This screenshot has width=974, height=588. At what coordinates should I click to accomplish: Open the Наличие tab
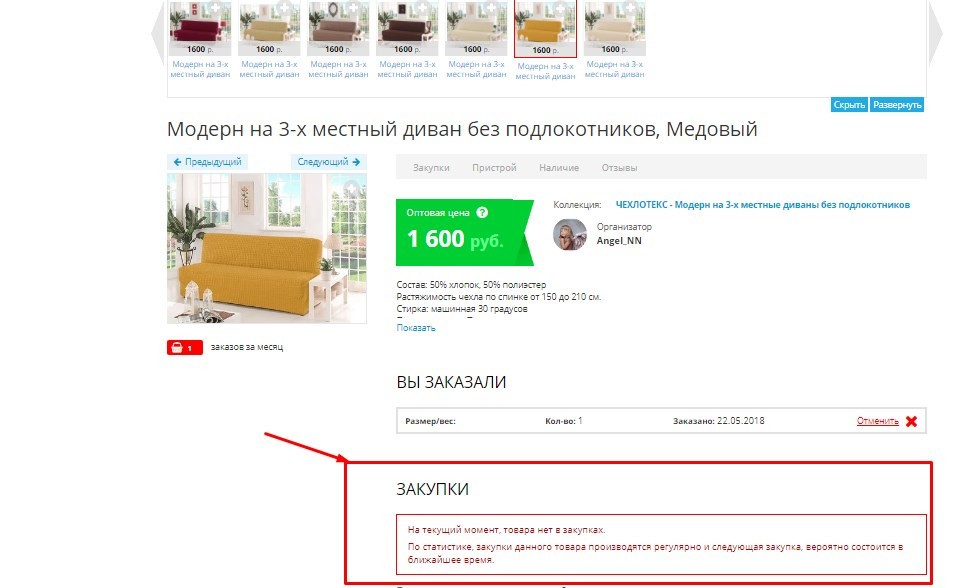coord(559,168)
